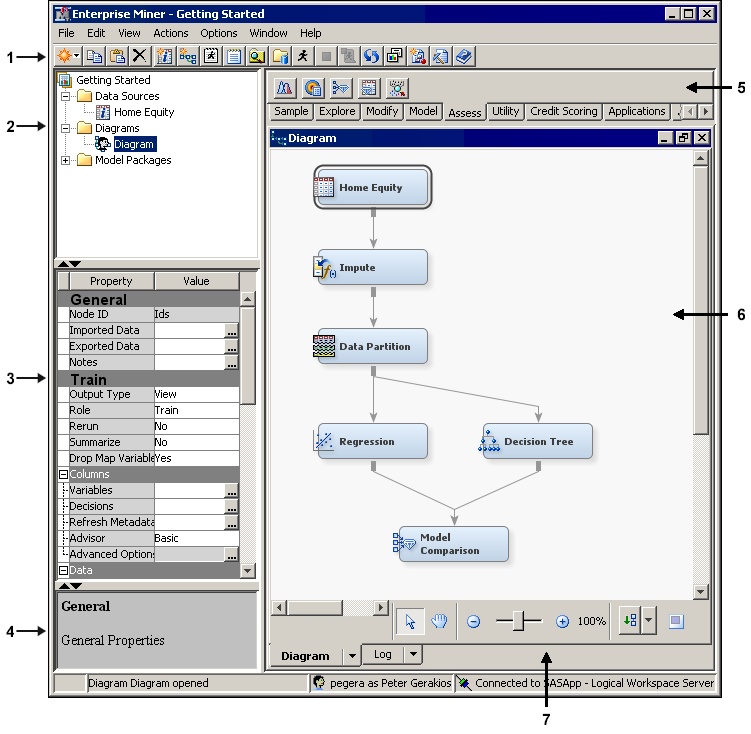Select the Data Partition node
Screen dimensions: 751x734
click(373, 346)
